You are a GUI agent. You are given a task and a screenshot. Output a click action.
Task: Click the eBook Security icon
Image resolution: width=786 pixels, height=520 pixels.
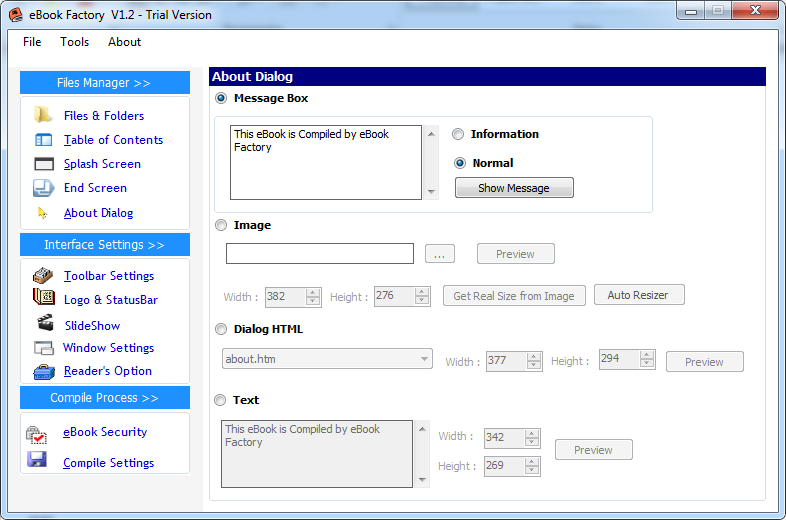[x=36, y=435]
